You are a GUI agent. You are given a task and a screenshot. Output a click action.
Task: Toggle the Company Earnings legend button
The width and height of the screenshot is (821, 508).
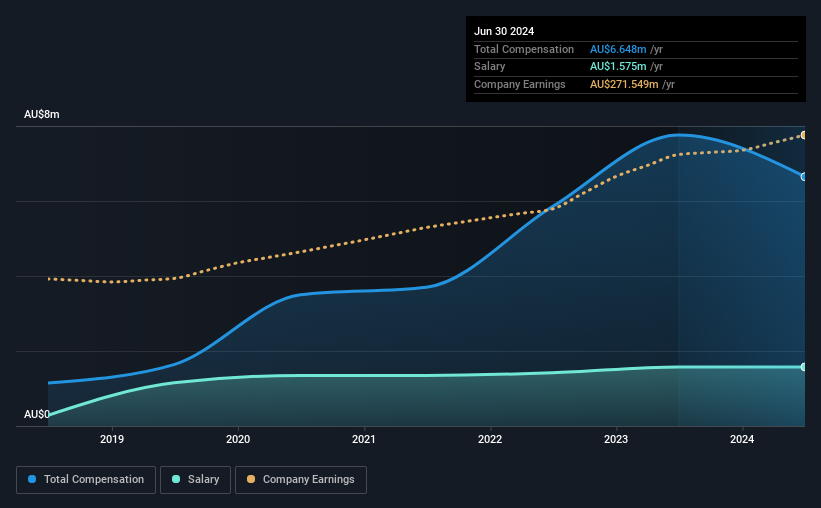(x=301, y=480)
